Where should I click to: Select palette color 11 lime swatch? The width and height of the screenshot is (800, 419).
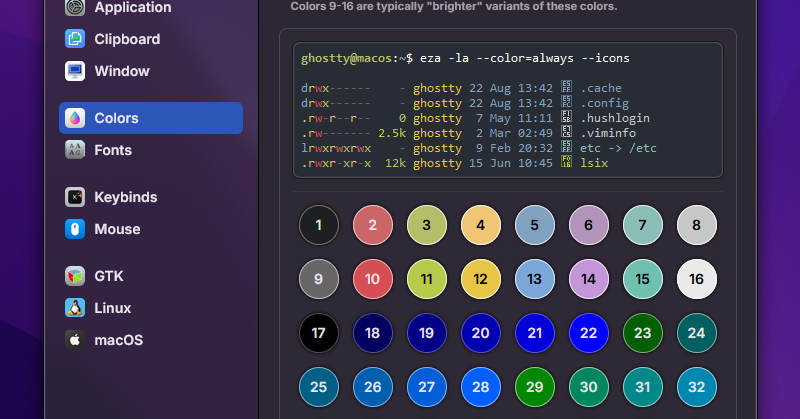pos(427,279)
